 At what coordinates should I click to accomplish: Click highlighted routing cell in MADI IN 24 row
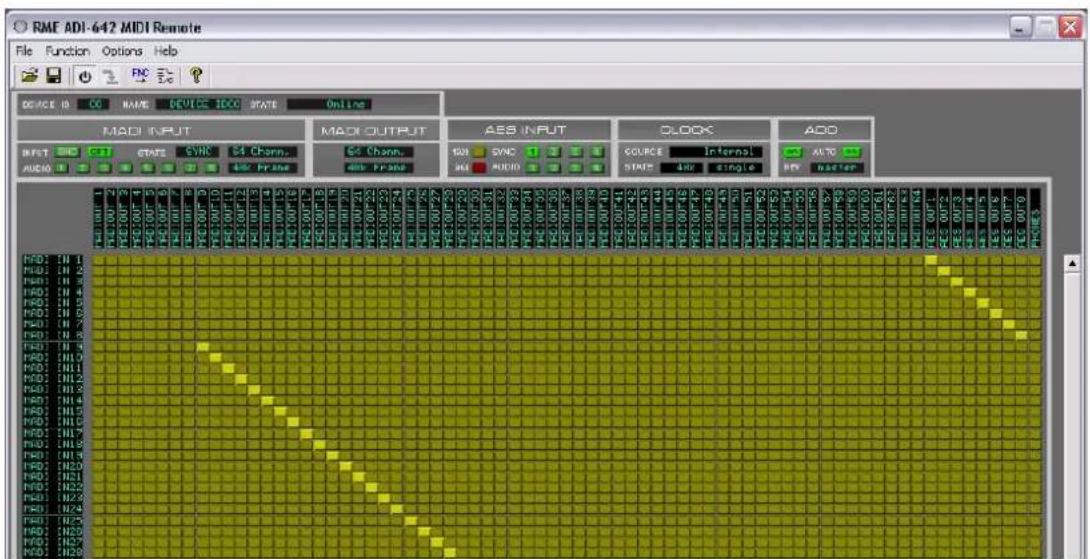[397, 509]
